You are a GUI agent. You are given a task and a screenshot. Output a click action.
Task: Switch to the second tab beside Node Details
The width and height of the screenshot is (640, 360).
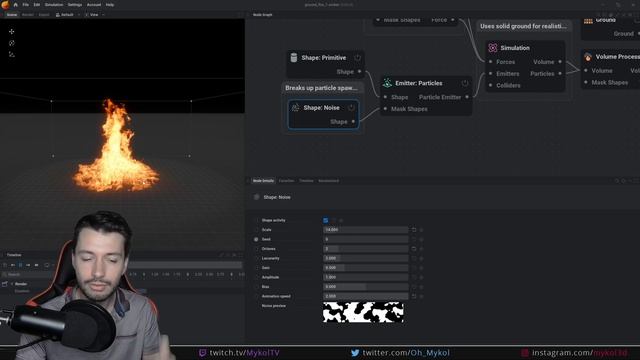286,181
